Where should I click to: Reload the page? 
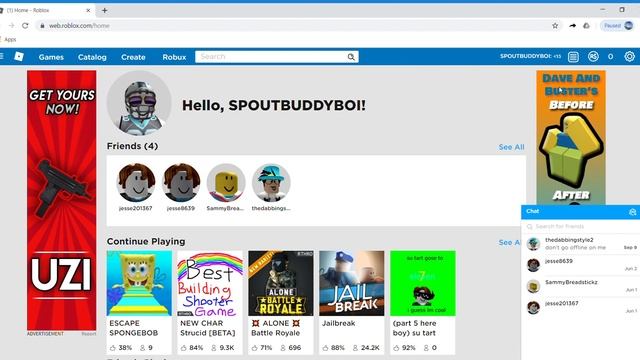[25, 25]
